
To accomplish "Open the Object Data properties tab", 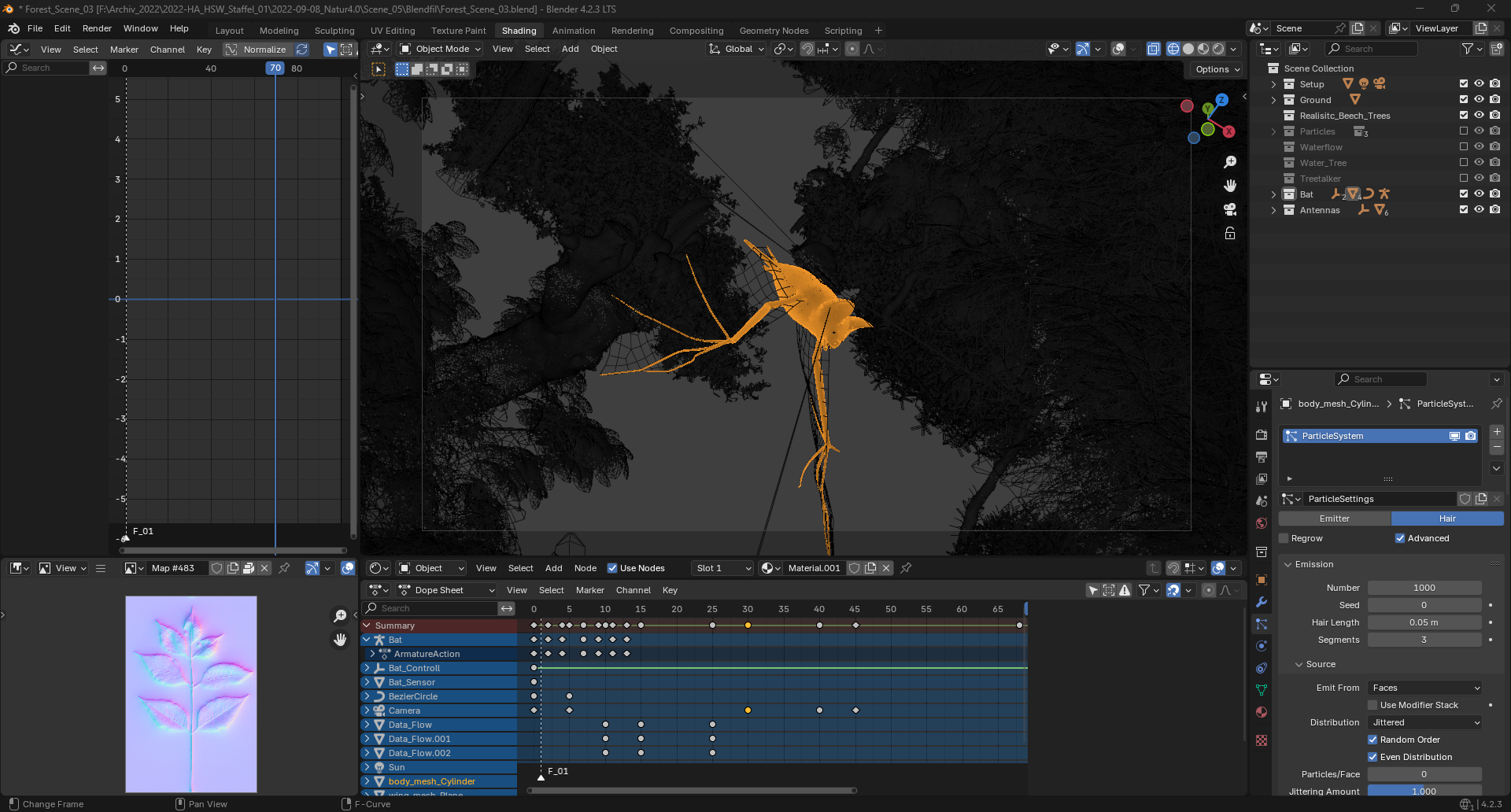I will coord(1262,690).
